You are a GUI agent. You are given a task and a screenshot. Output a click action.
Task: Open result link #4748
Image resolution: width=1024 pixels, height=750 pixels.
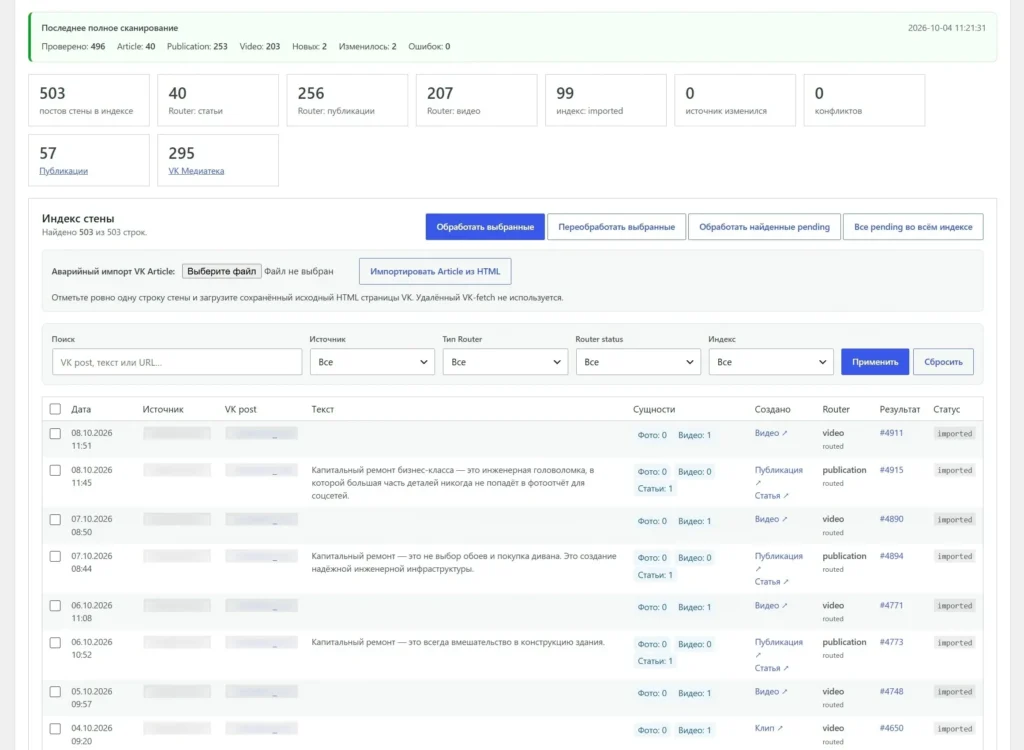891,692
